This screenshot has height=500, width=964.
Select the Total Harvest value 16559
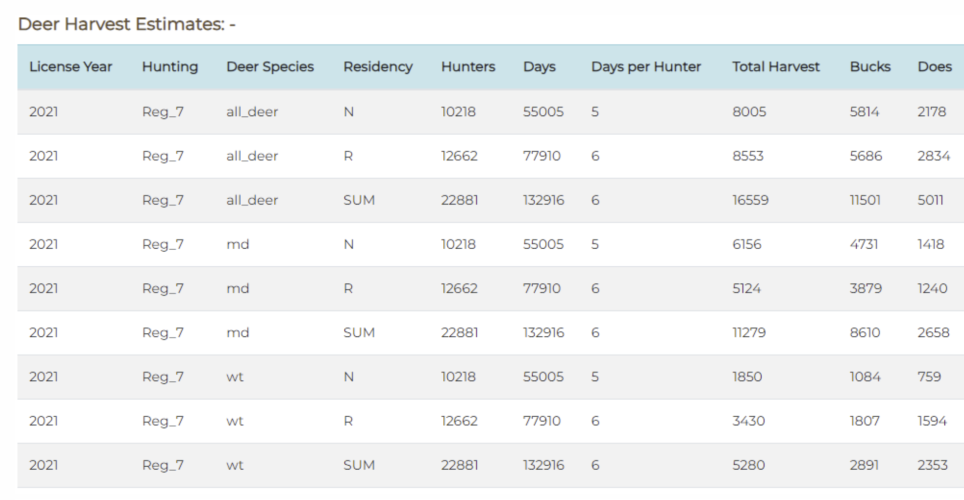(x=750, y=200)
